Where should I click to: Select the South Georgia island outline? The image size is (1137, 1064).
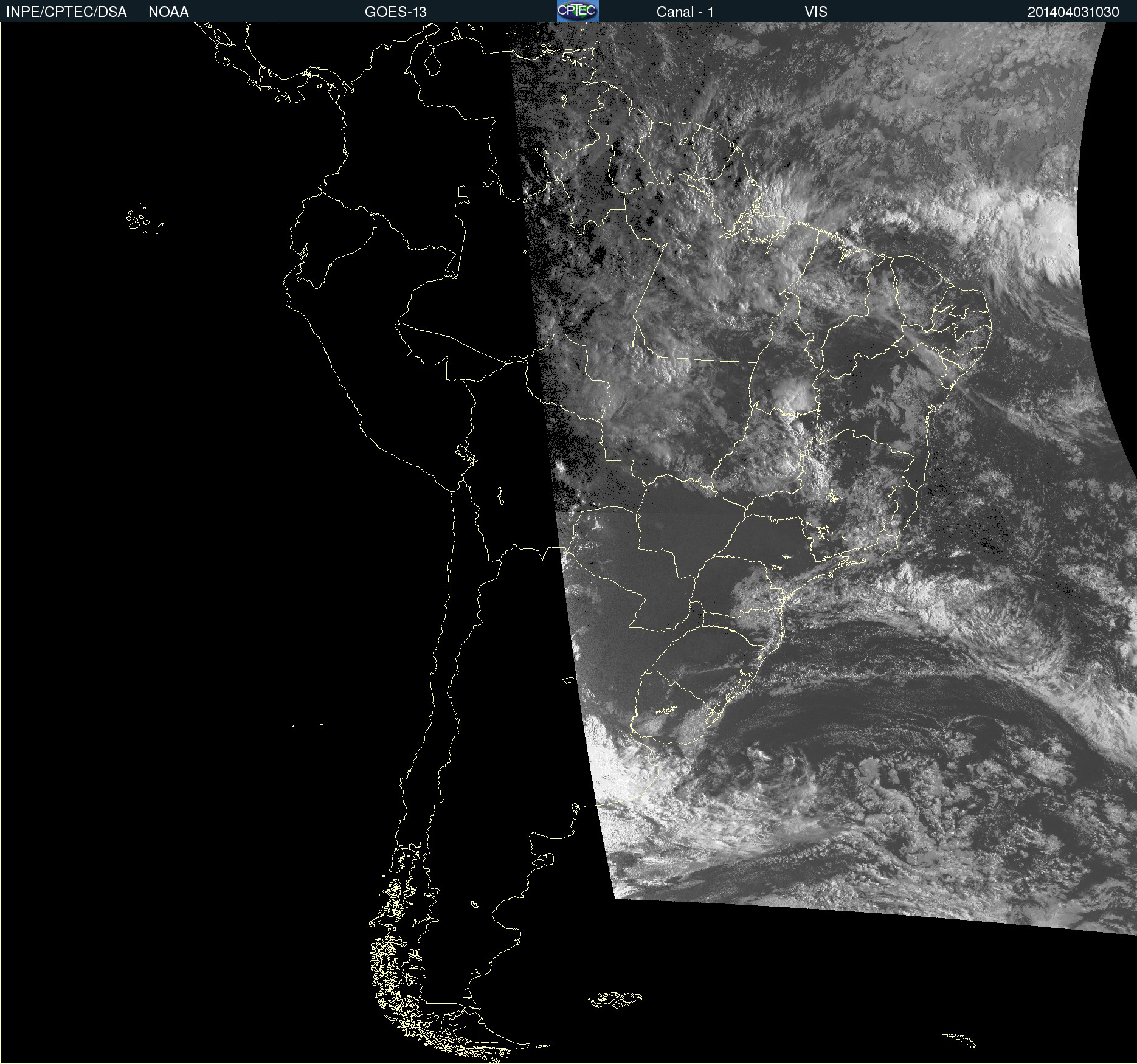[959, 1039]
